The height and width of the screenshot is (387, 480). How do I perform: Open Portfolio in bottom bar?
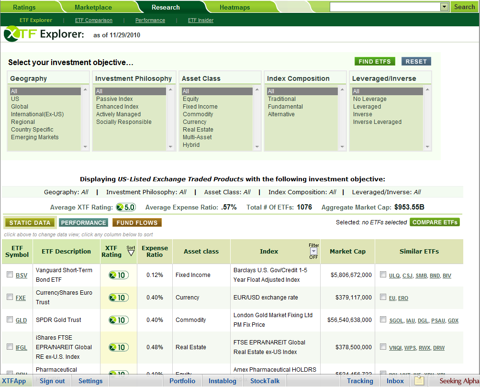pos(182,381)
